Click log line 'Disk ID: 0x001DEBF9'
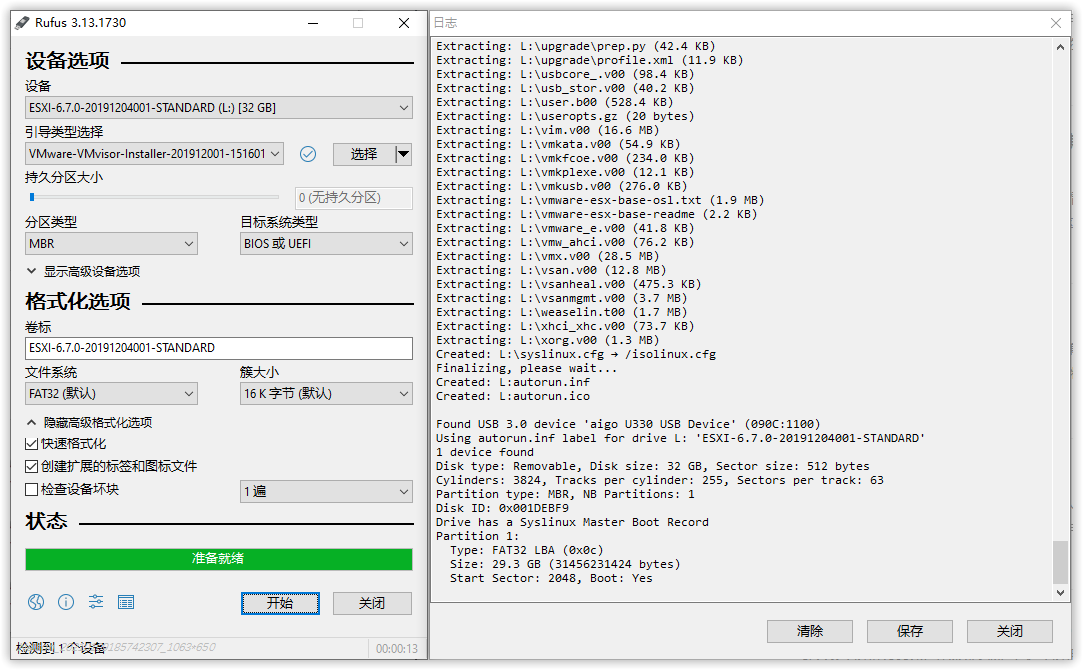The width and height of the screenshot is (1083, 670). (502, 508)
